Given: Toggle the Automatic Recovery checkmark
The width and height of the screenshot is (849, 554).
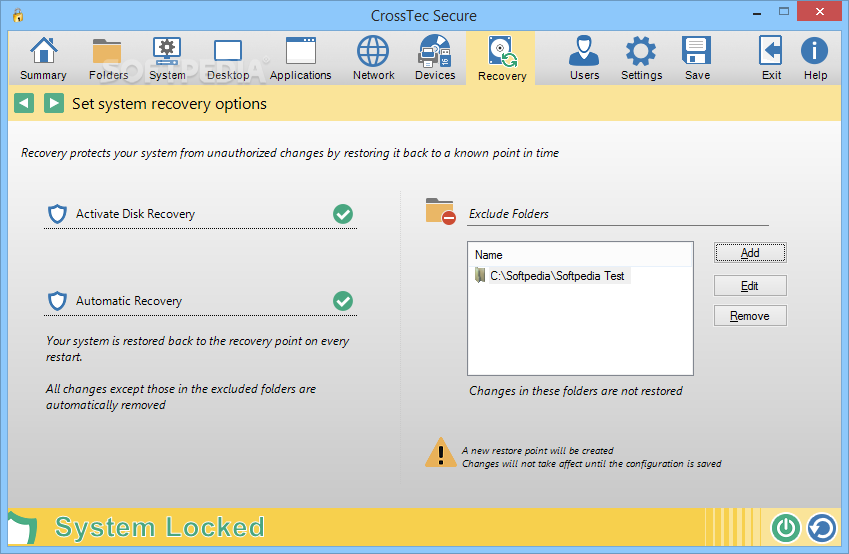Looking at the screenshot, I should click(343, 301).
